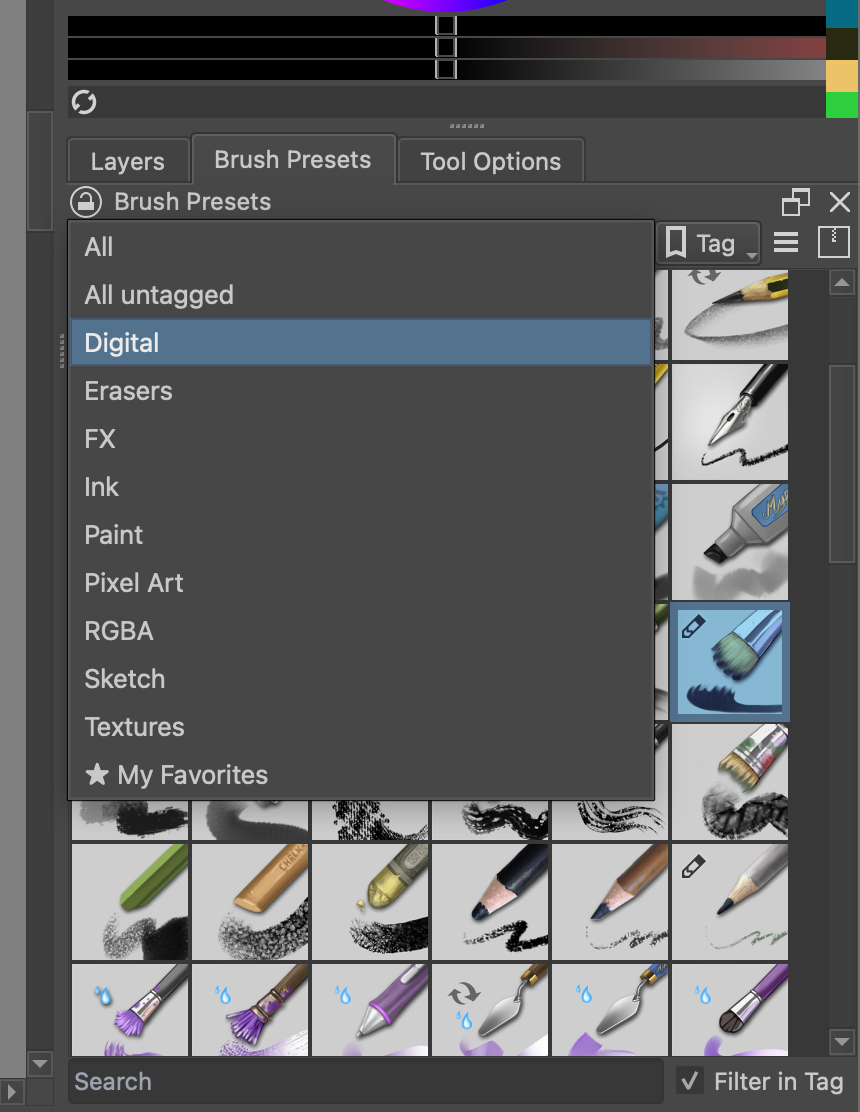Select the yellow pastel stick brush preset
This screenshot has height=1112, width=860.
(x=370, y=901)
